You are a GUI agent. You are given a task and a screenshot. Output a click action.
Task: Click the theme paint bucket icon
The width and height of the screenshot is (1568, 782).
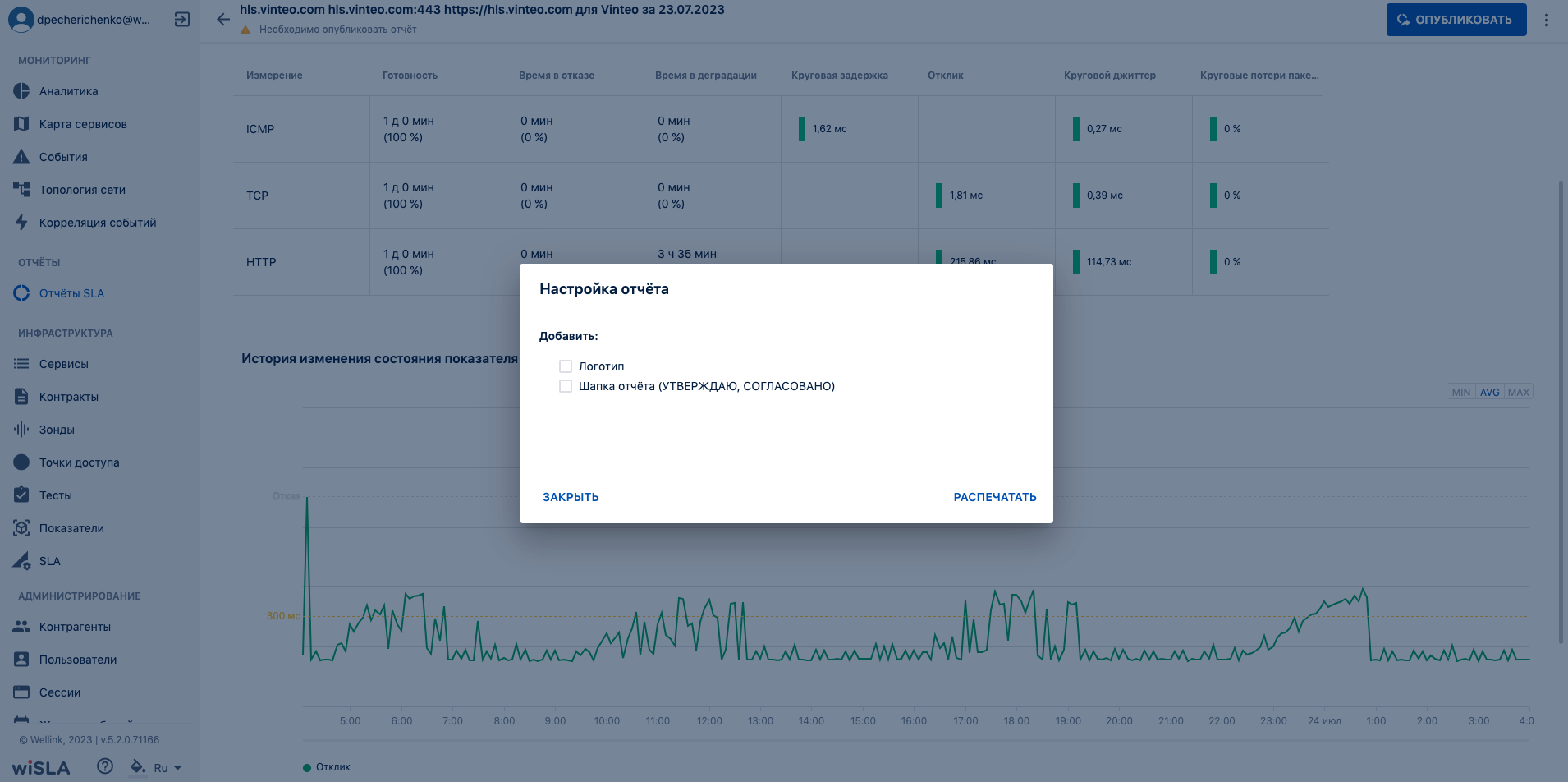coord(138,766)
